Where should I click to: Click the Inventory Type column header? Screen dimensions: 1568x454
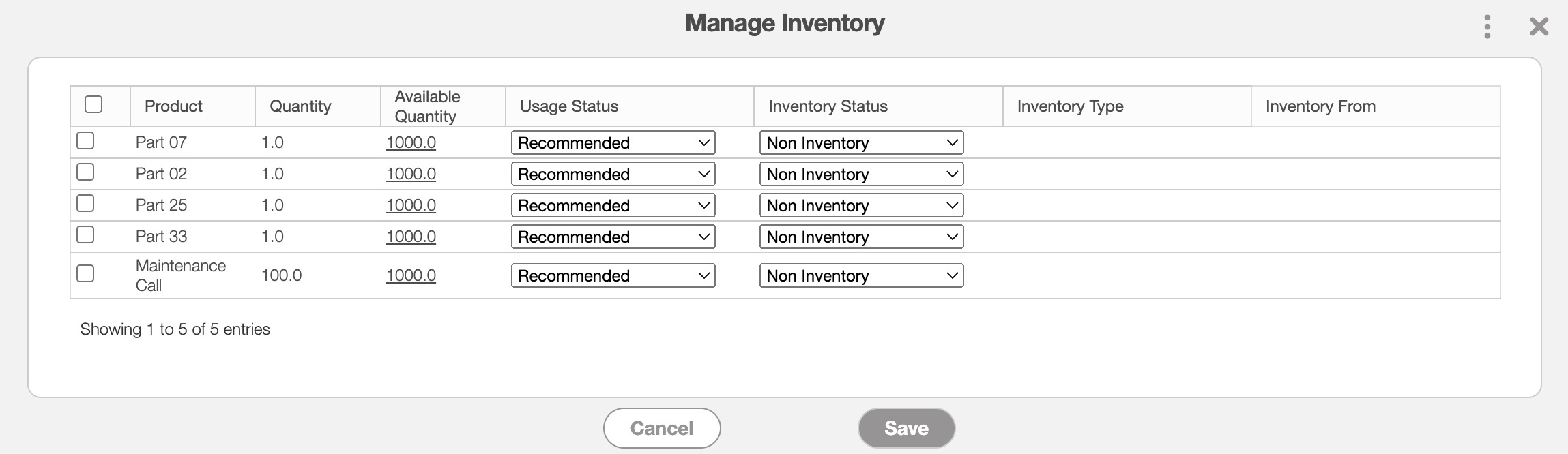click(x=1069, y=106)
